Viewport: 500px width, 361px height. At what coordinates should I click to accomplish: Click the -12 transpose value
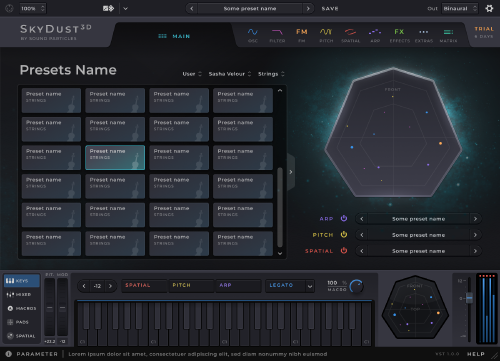[x=97, y=286]
